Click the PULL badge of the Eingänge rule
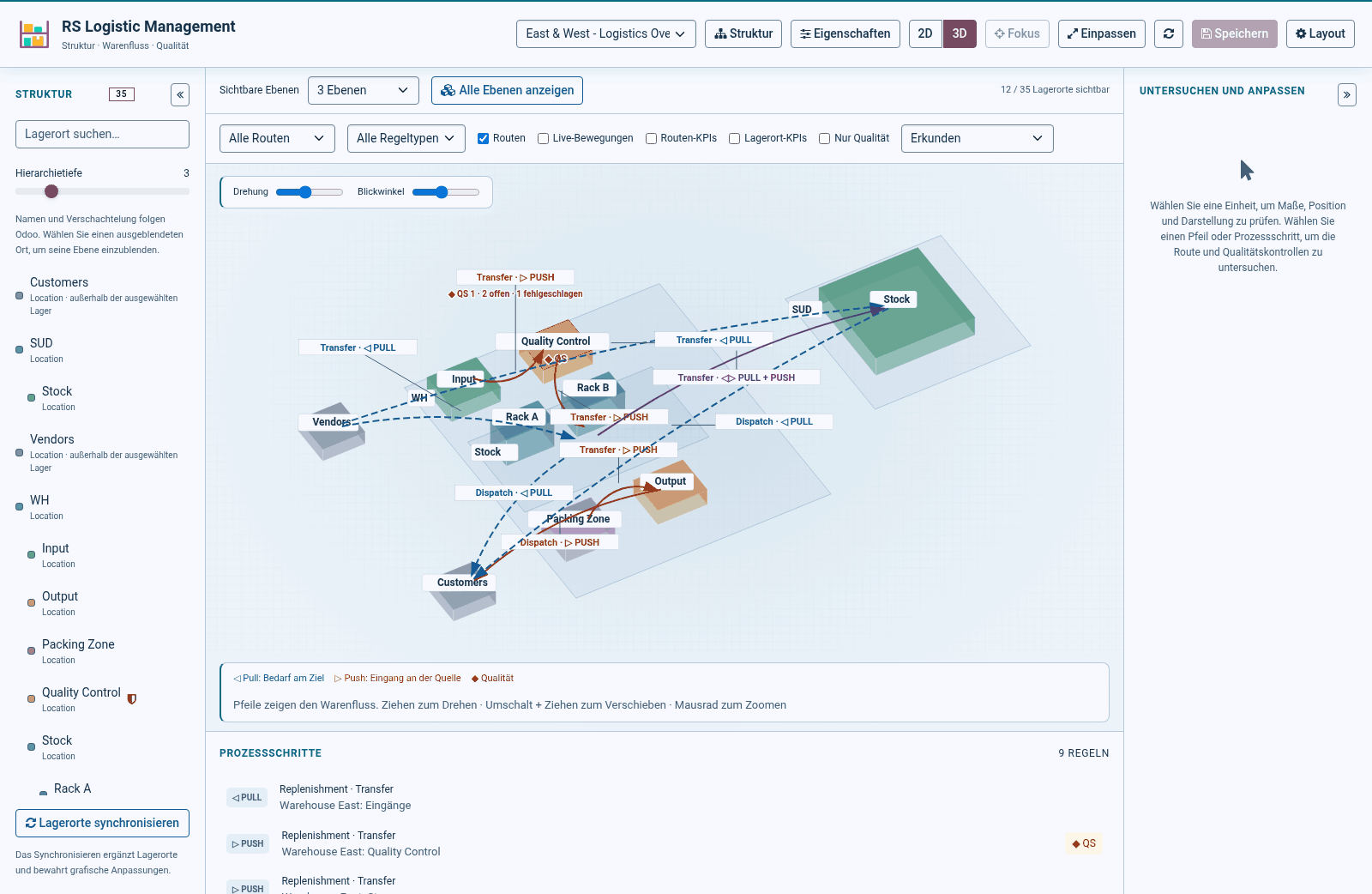 coord(247,797)
